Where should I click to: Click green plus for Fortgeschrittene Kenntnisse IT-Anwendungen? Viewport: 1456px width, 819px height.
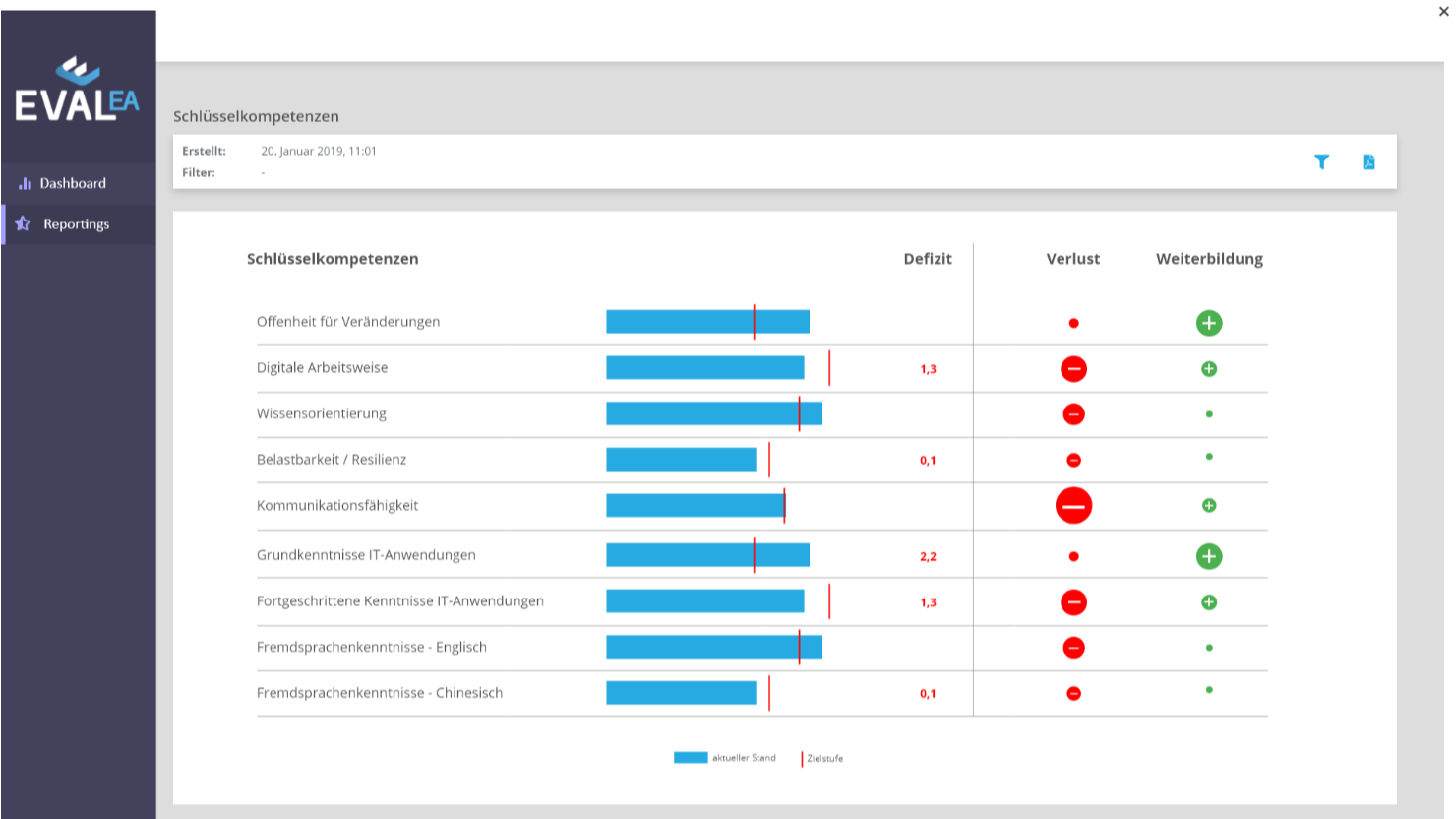(x=1209, y=602)
